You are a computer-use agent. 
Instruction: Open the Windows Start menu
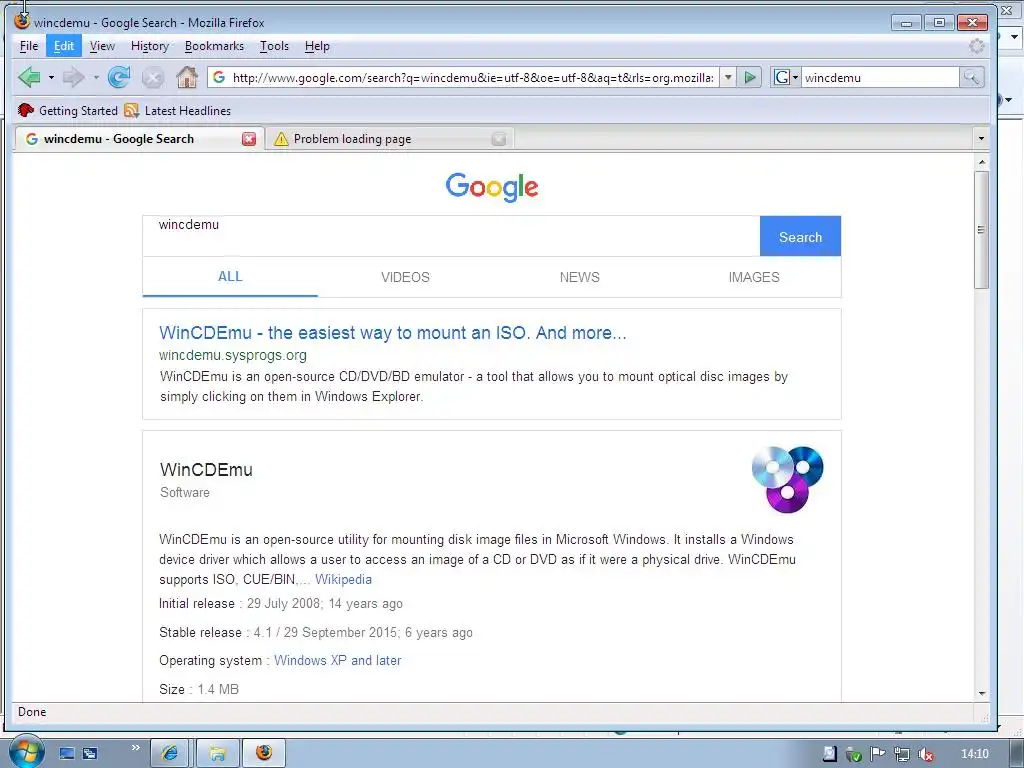coord(26,752)
